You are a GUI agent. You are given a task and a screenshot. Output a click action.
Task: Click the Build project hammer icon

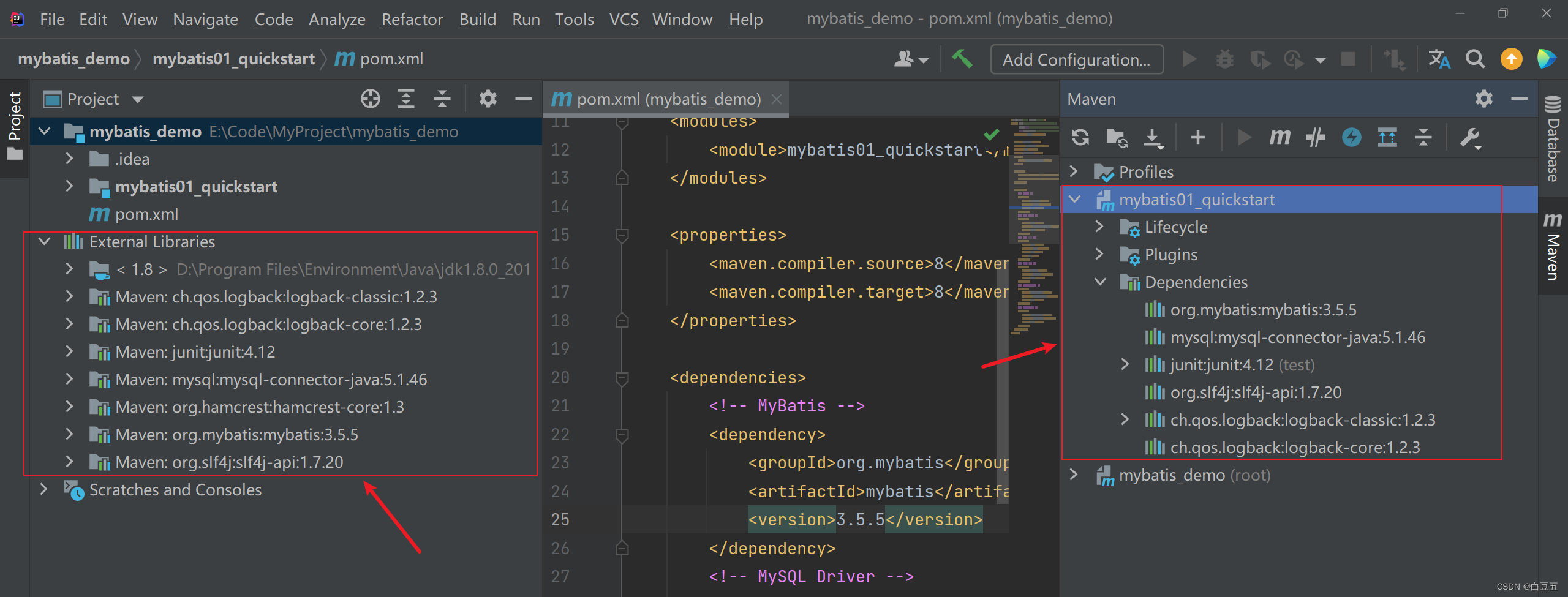click(962, 59)
